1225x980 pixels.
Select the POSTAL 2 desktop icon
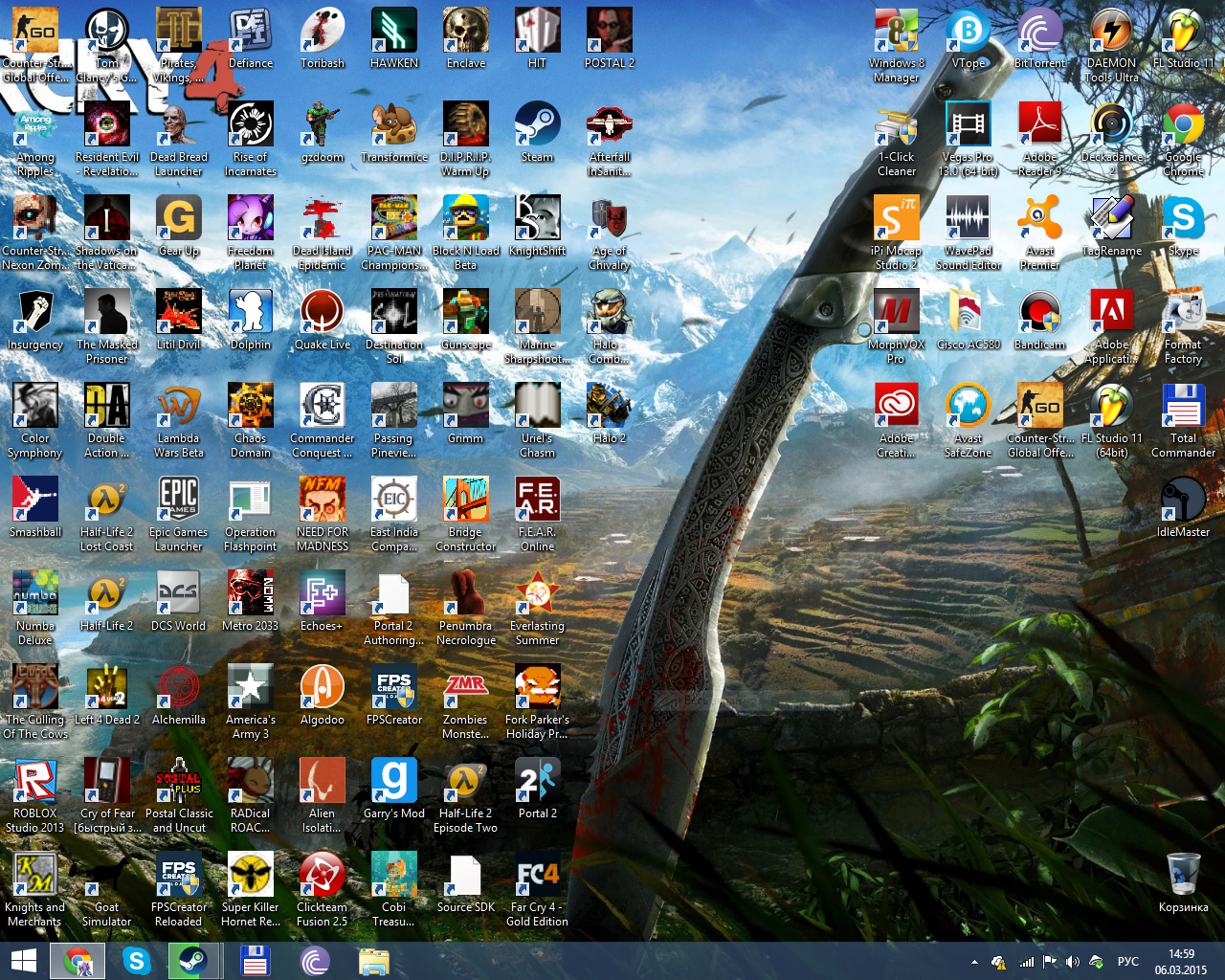click(x=610, y=38)
